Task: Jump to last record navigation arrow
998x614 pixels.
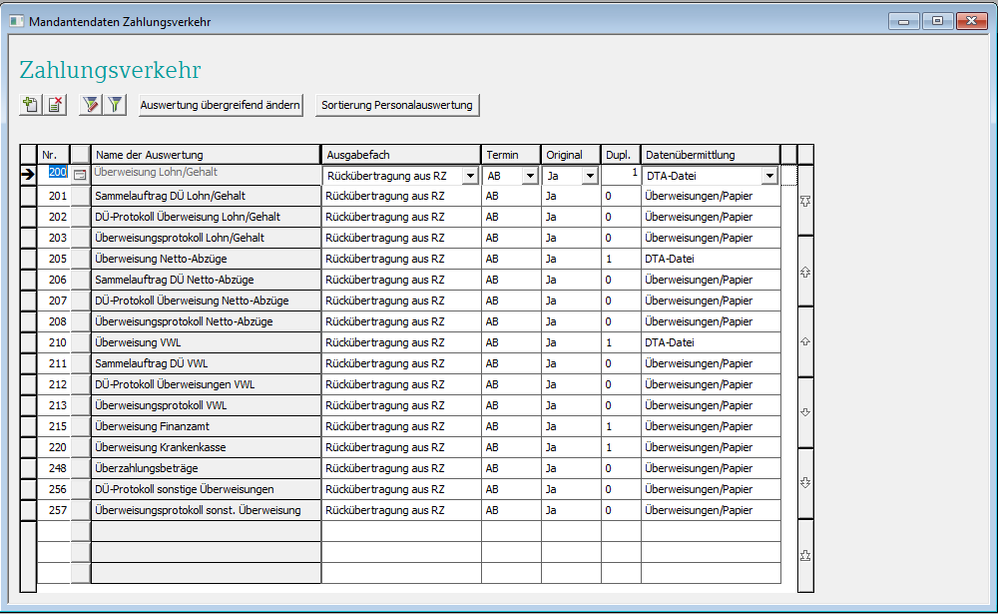Action: (805, 555)
